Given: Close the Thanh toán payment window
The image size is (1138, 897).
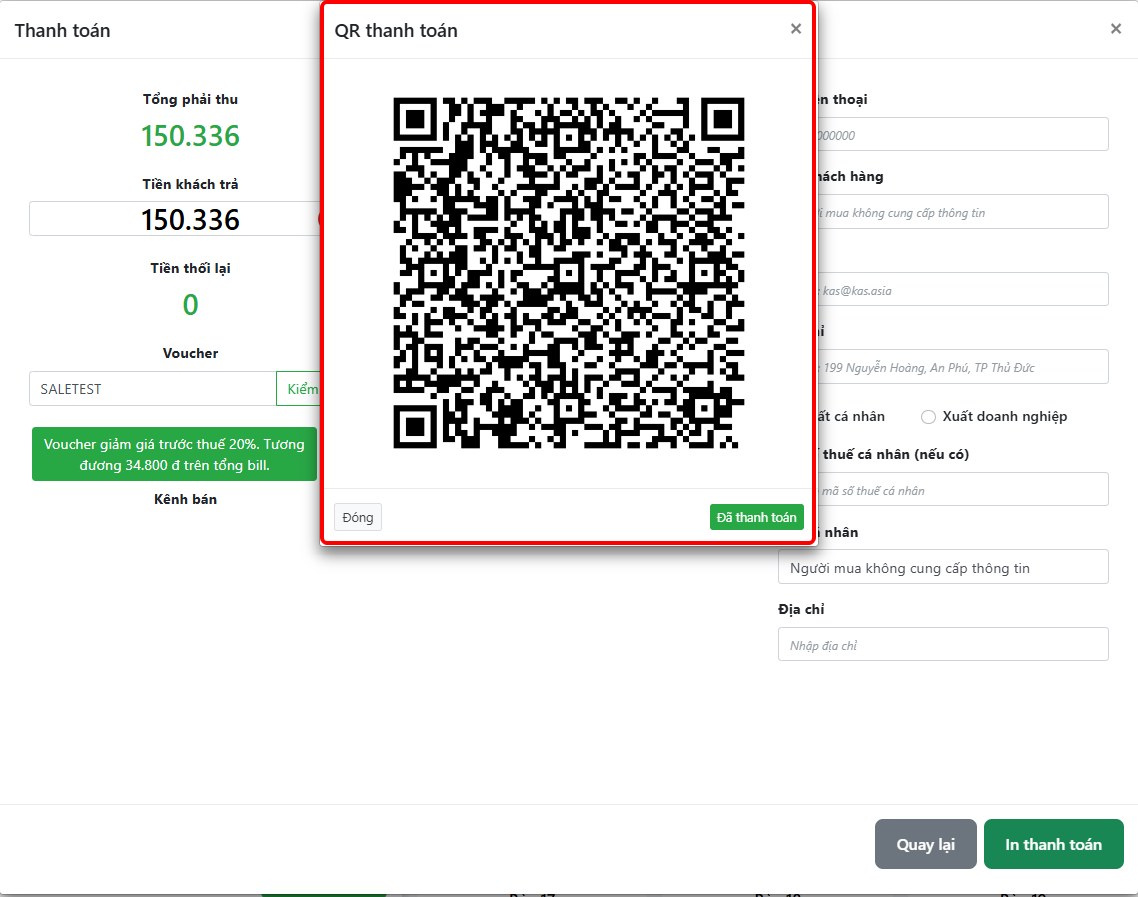Looking at the screenshot, I should pos(1115,29).
